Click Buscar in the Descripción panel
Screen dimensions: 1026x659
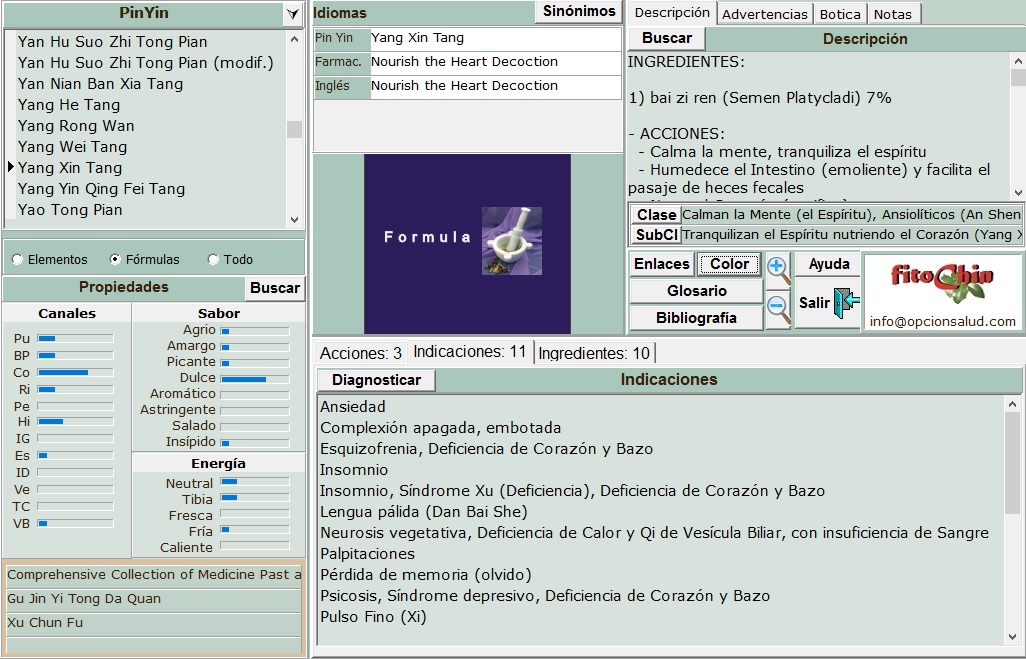667,38
